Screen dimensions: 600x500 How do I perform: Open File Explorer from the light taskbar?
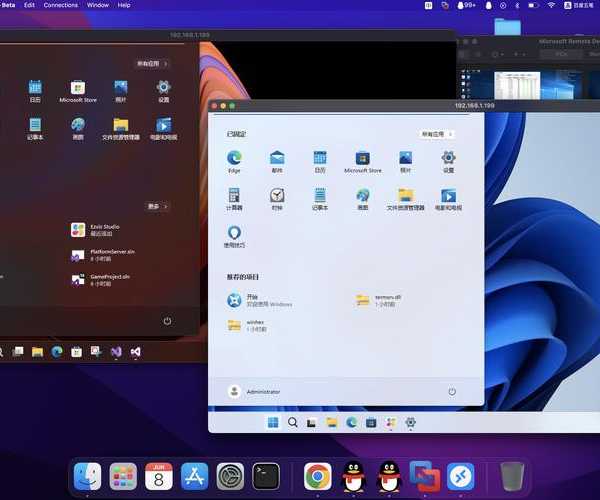click(x=331, y=422)
